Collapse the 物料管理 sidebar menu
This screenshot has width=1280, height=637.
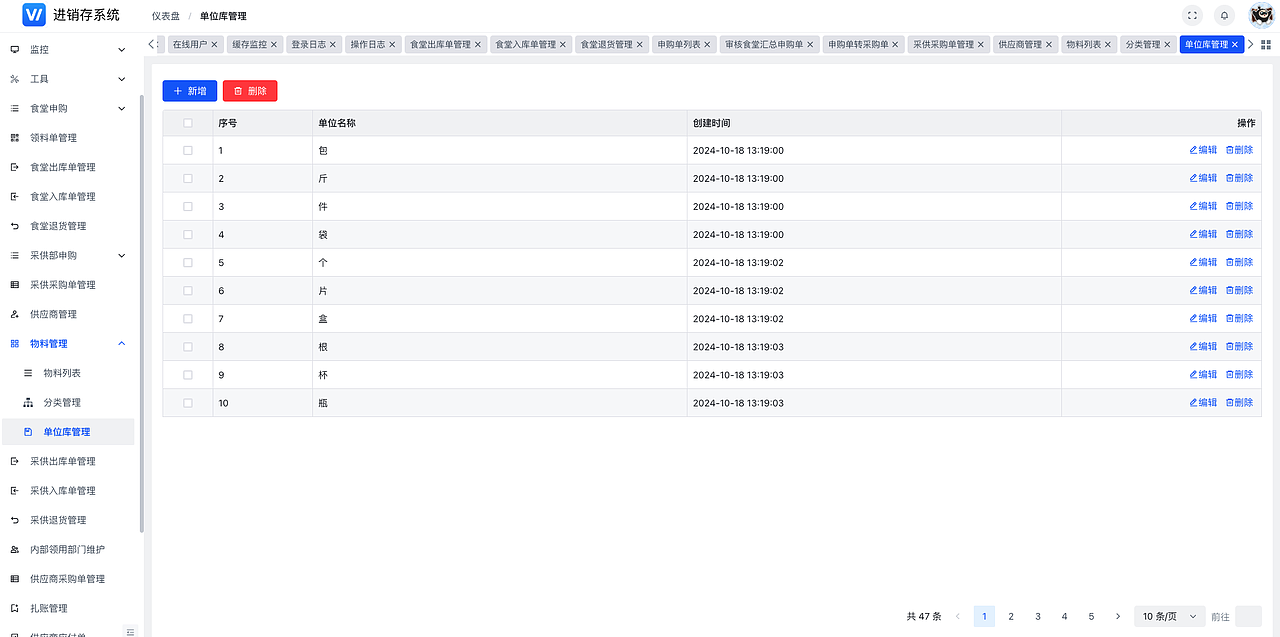click(67, 343)
